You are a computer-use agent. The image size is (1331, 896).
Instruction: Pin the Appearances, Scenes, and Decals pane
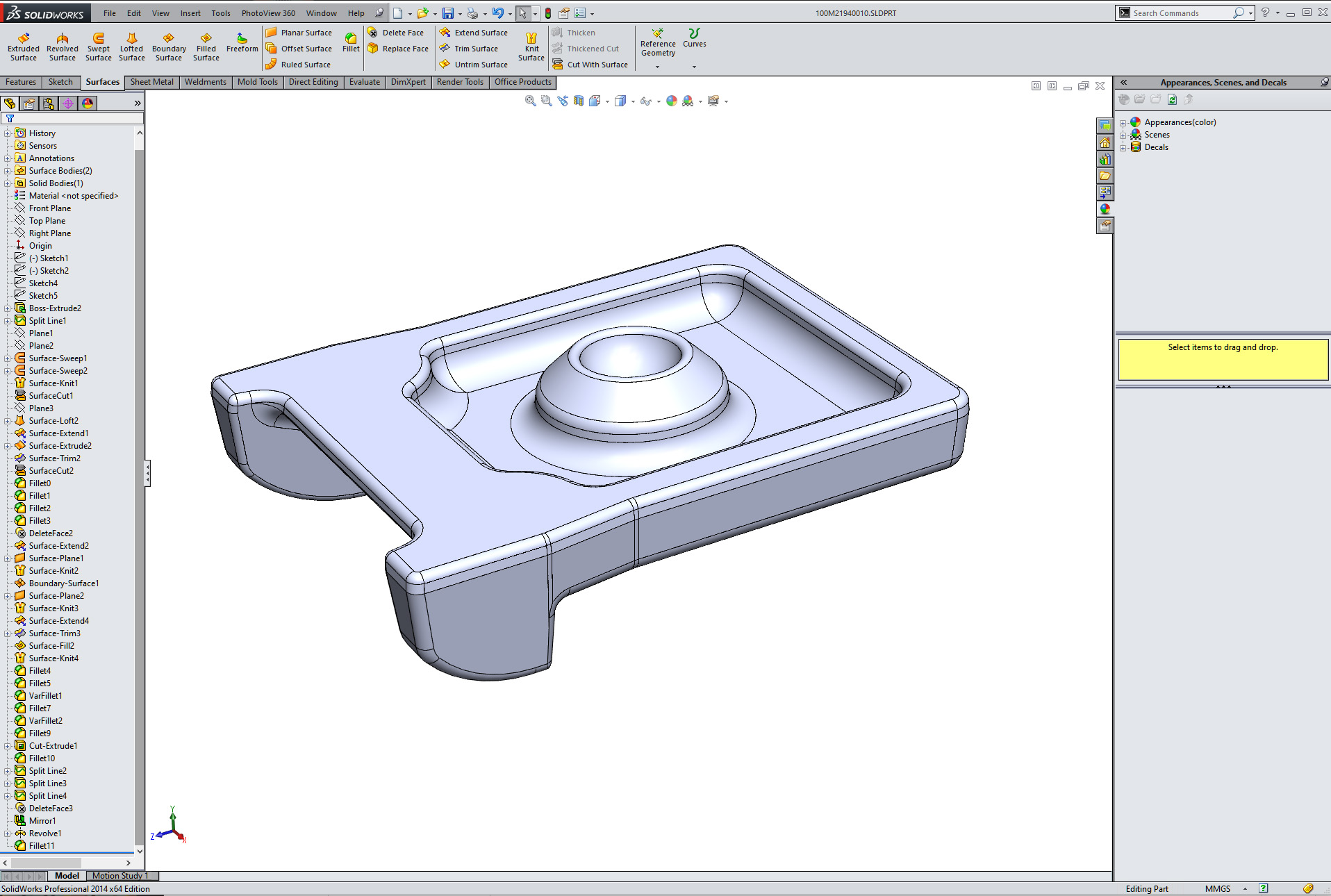click(x=1324, y=83)
